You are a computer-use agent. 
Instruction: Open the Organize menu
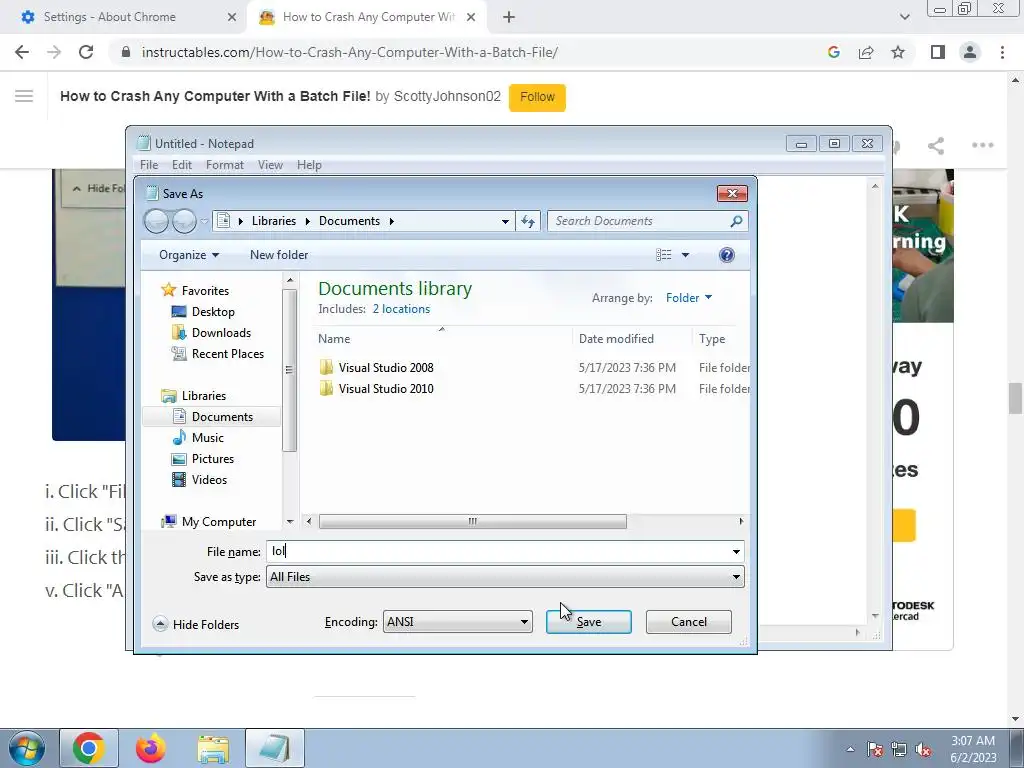click(189, 255)
